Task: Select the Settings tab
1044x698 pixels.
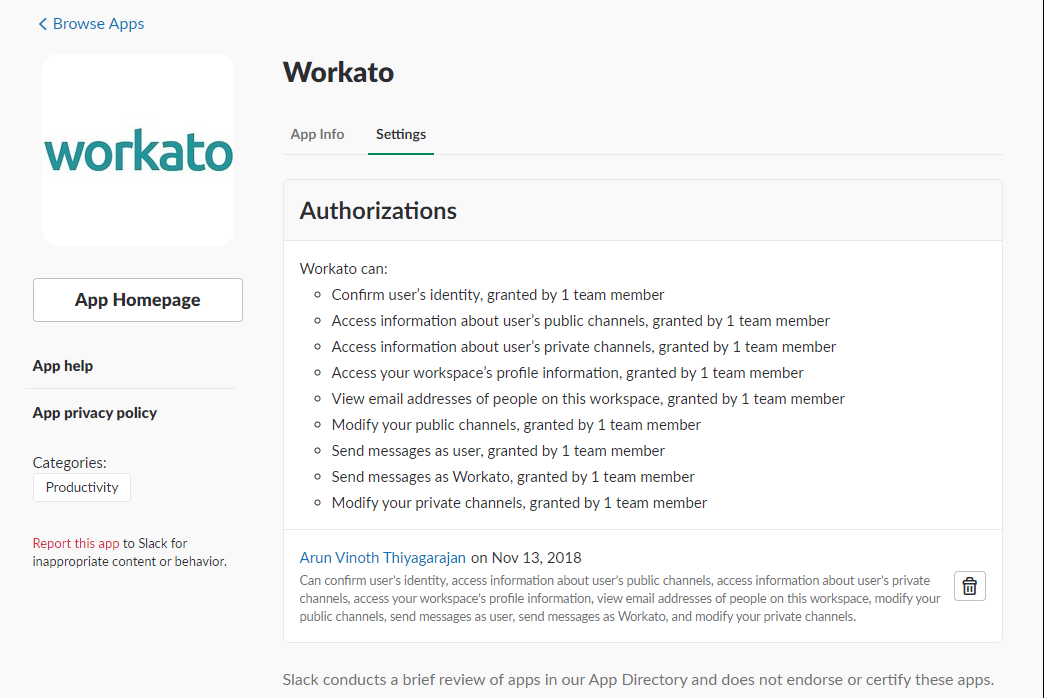Action: [401, 134]
